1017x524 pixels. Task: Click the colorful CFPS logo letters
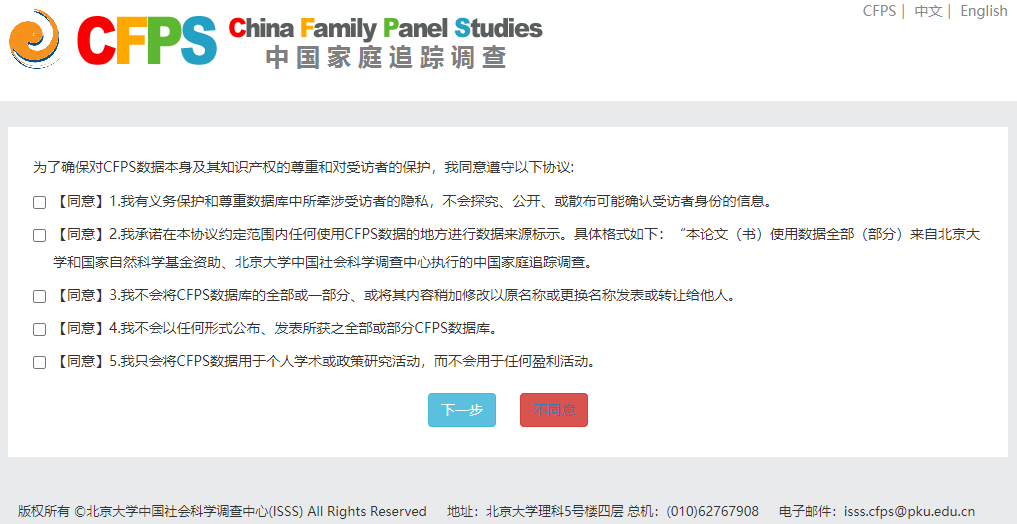147,39
